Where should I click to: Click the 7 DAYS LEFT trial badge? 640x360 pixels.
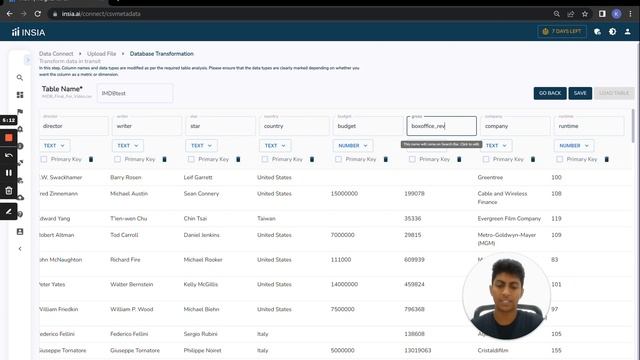coord(562,31)
